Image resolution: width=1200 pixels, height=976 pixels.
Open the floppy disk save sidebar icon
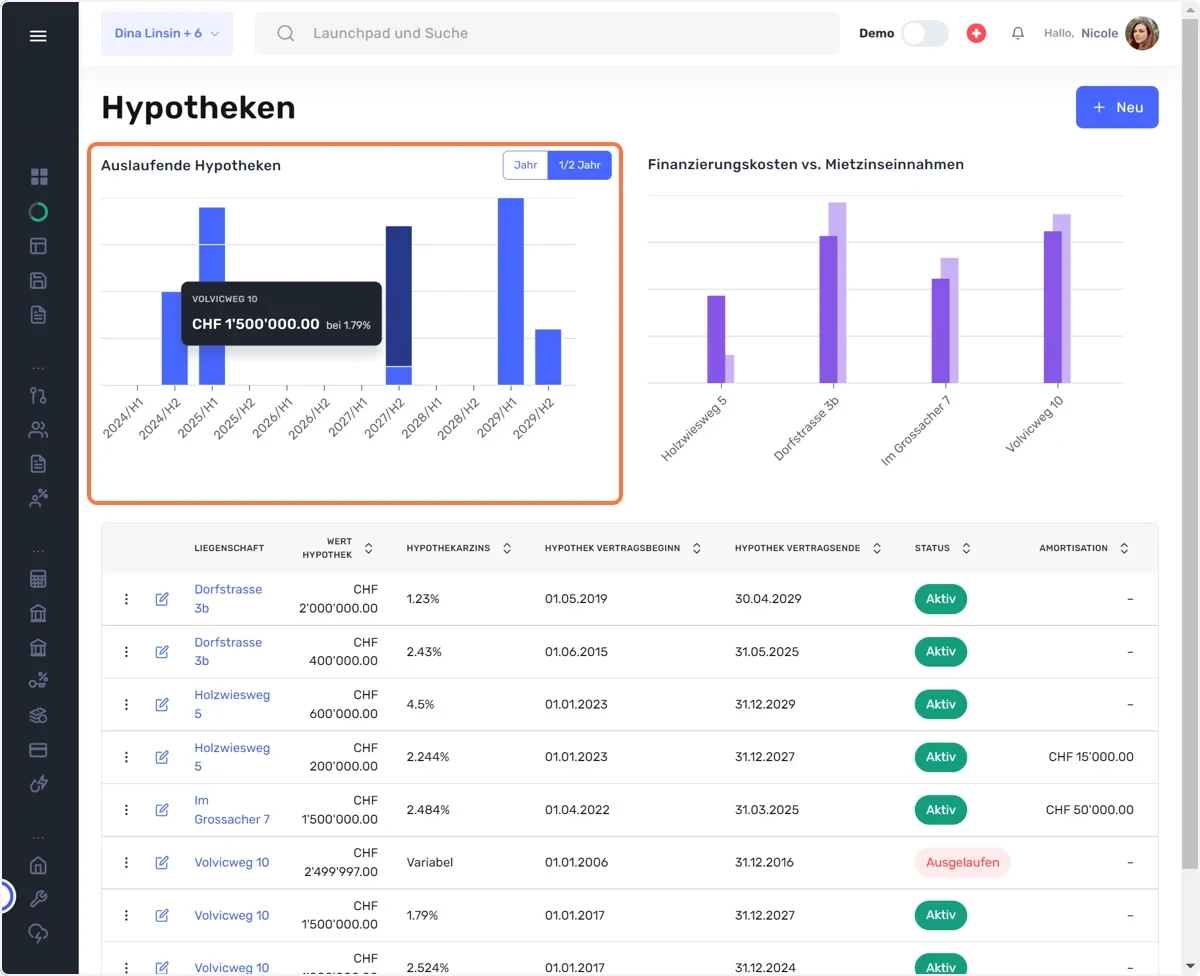coord(39,281)
